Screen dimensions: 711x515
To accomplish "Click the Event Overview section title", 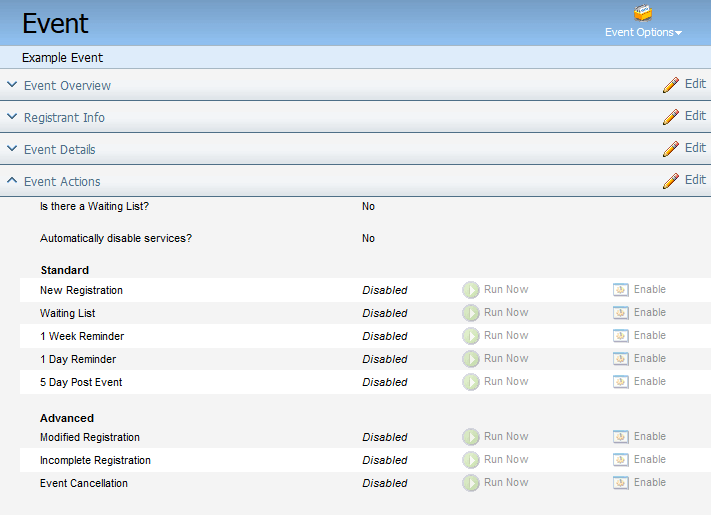I will pos(67,86).
